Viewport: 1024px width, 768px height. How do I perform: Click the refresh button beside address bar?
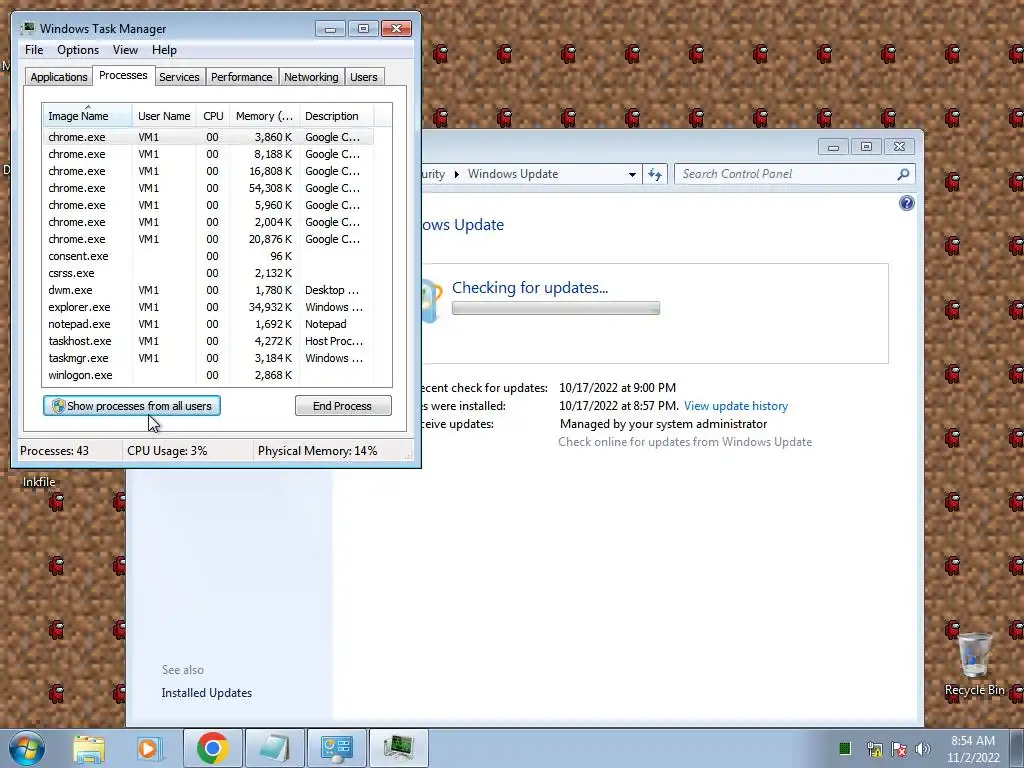point(655,174)
